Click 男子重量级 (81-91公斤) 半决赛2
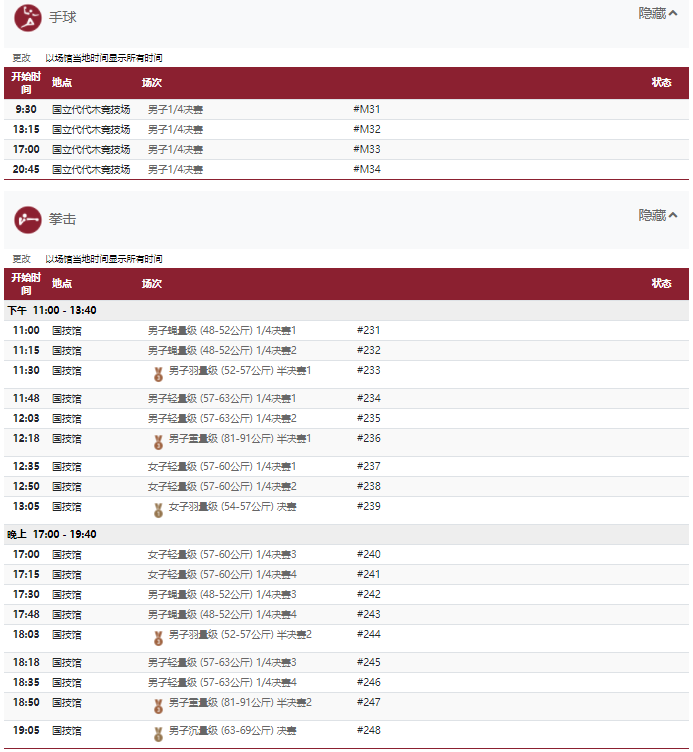Viewport: 693px width, 752px height. tap(240, 703)
